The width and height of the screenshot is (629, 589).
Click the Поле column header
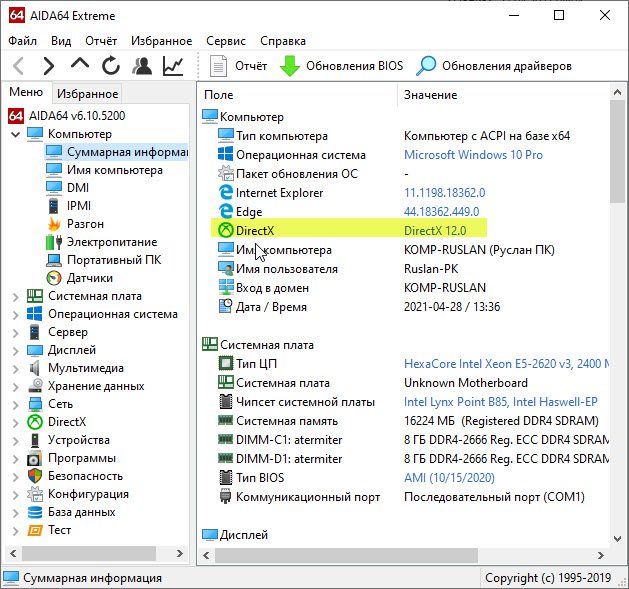[298, 95]
